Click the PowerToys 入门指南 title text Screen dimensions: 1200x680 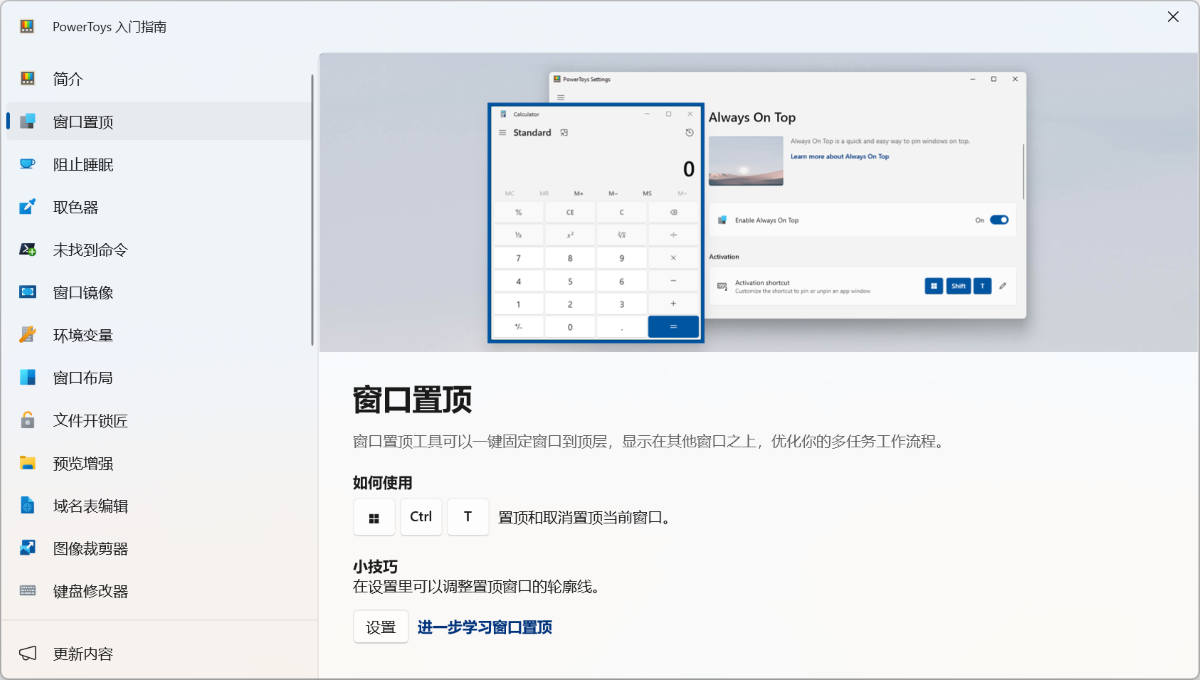(x=110, y=27)
